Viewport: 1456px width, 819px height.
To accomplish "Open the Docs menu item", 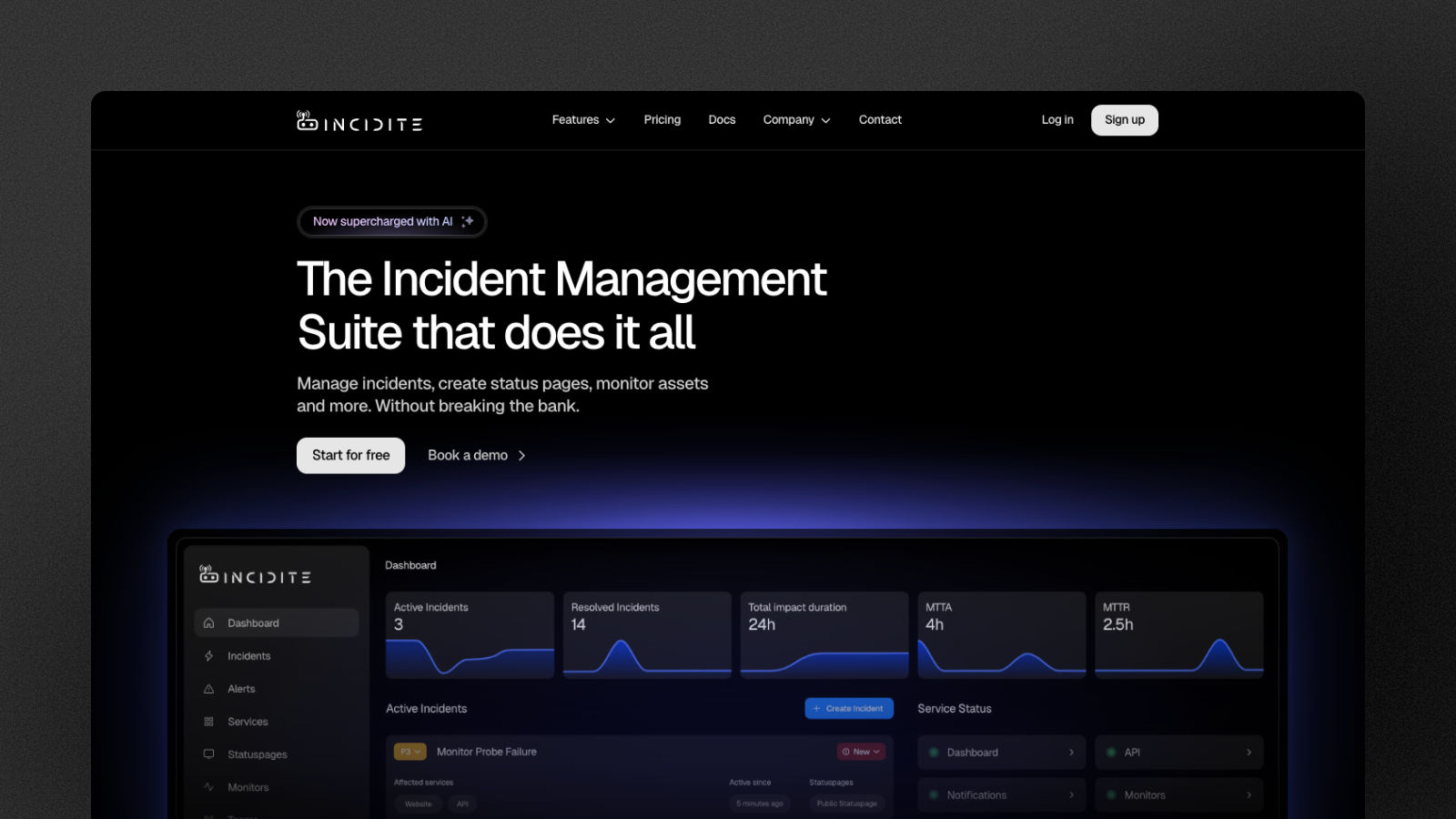I will point(722,119).
